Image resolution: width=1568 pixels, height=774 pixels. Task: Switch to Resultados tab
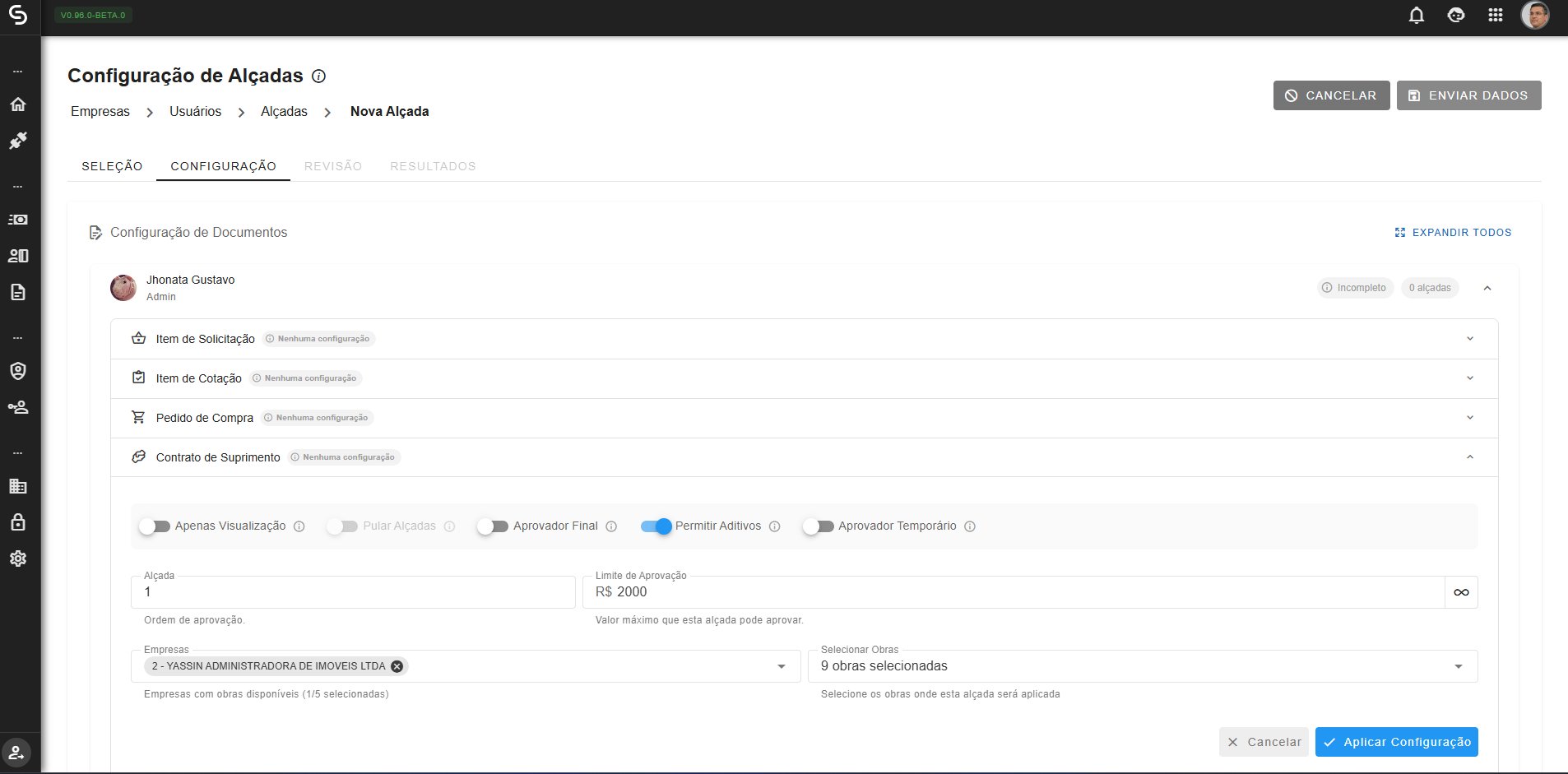[x=433, y=166]
